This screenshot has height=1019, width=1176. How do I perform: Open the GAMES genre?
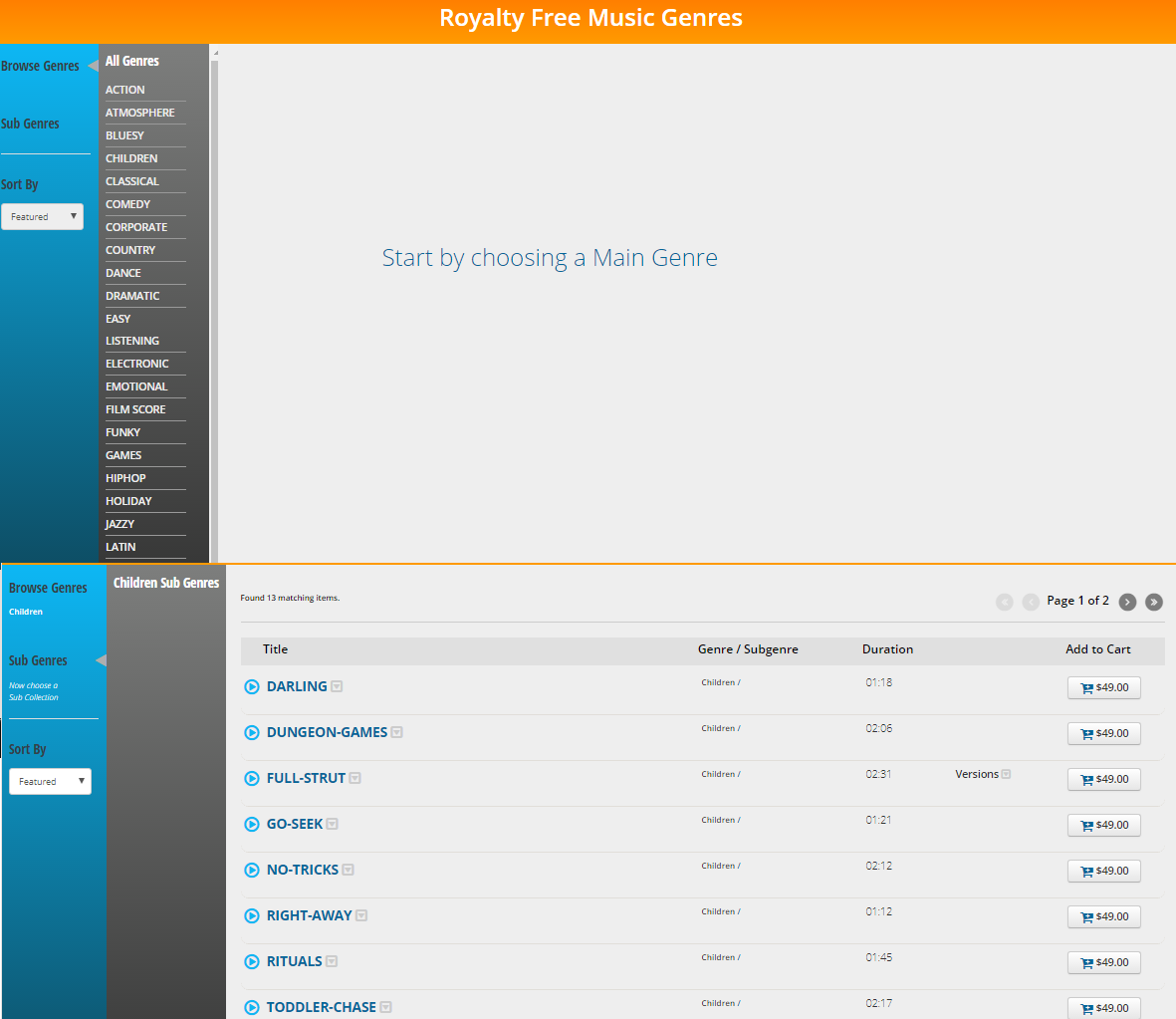123,455
